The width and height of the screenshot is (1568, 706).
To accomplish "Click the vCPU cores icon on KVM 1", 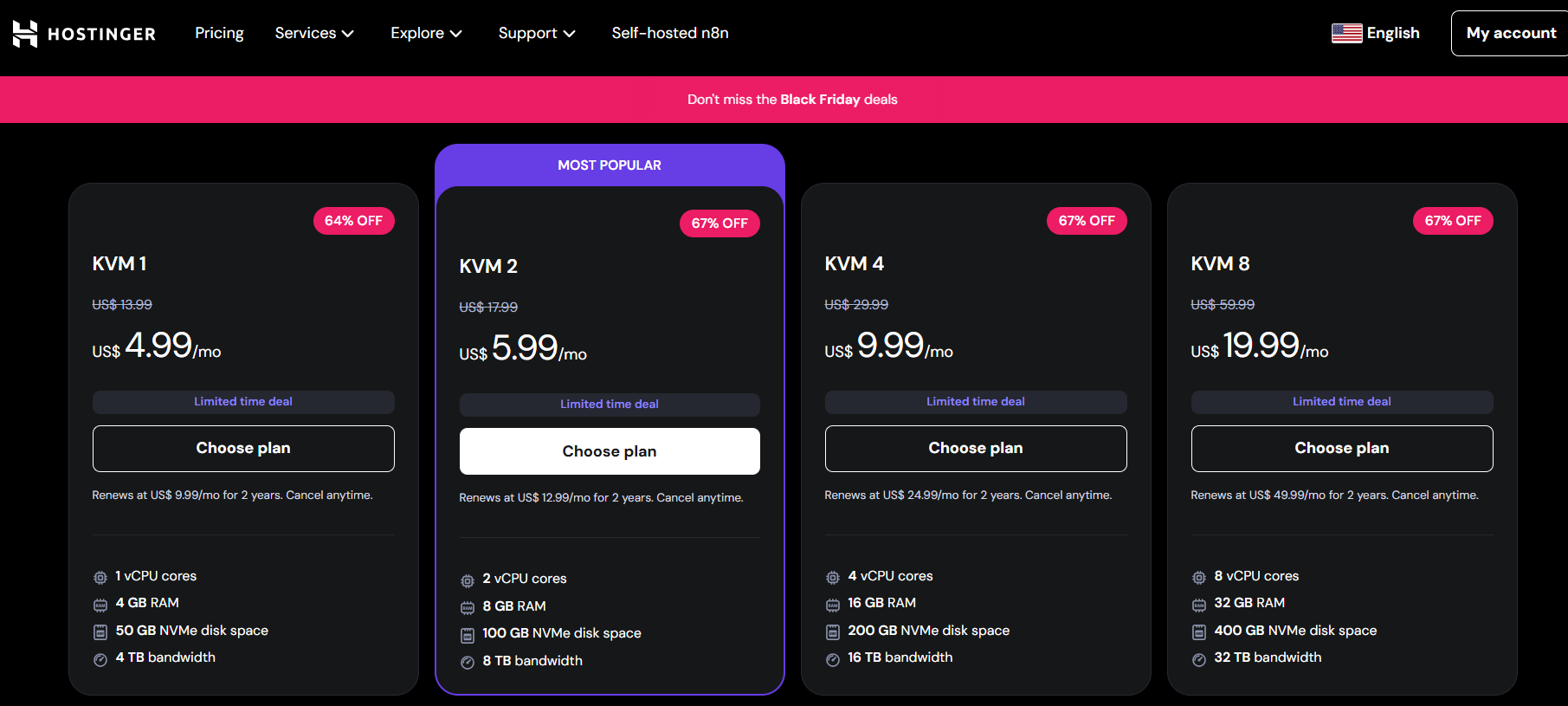I will click(x=98, y=576).
